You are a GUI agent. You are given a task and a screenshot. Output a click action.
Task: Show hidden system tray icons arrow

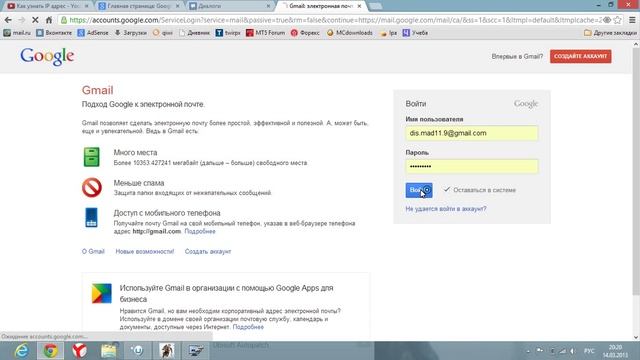(x=528, y=351)
